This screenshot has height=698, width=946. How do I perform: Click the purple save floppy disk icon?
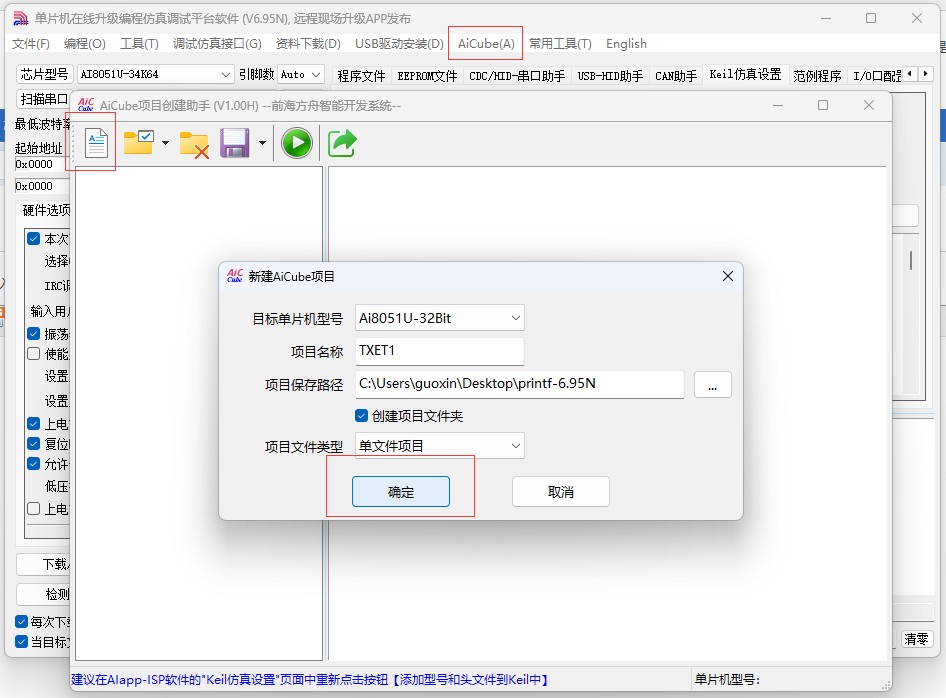coord(235,143)
